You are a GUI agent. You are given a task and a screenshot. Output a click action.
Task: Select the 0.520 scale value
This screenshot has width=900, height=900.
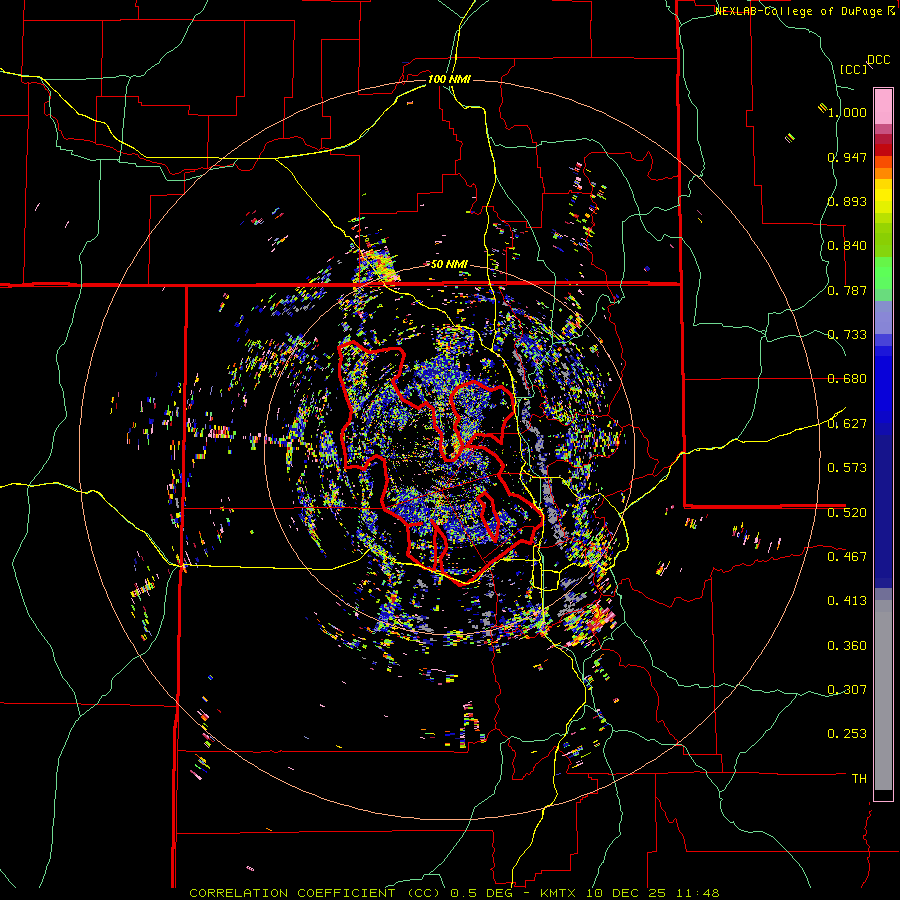[x=847, y=512]
